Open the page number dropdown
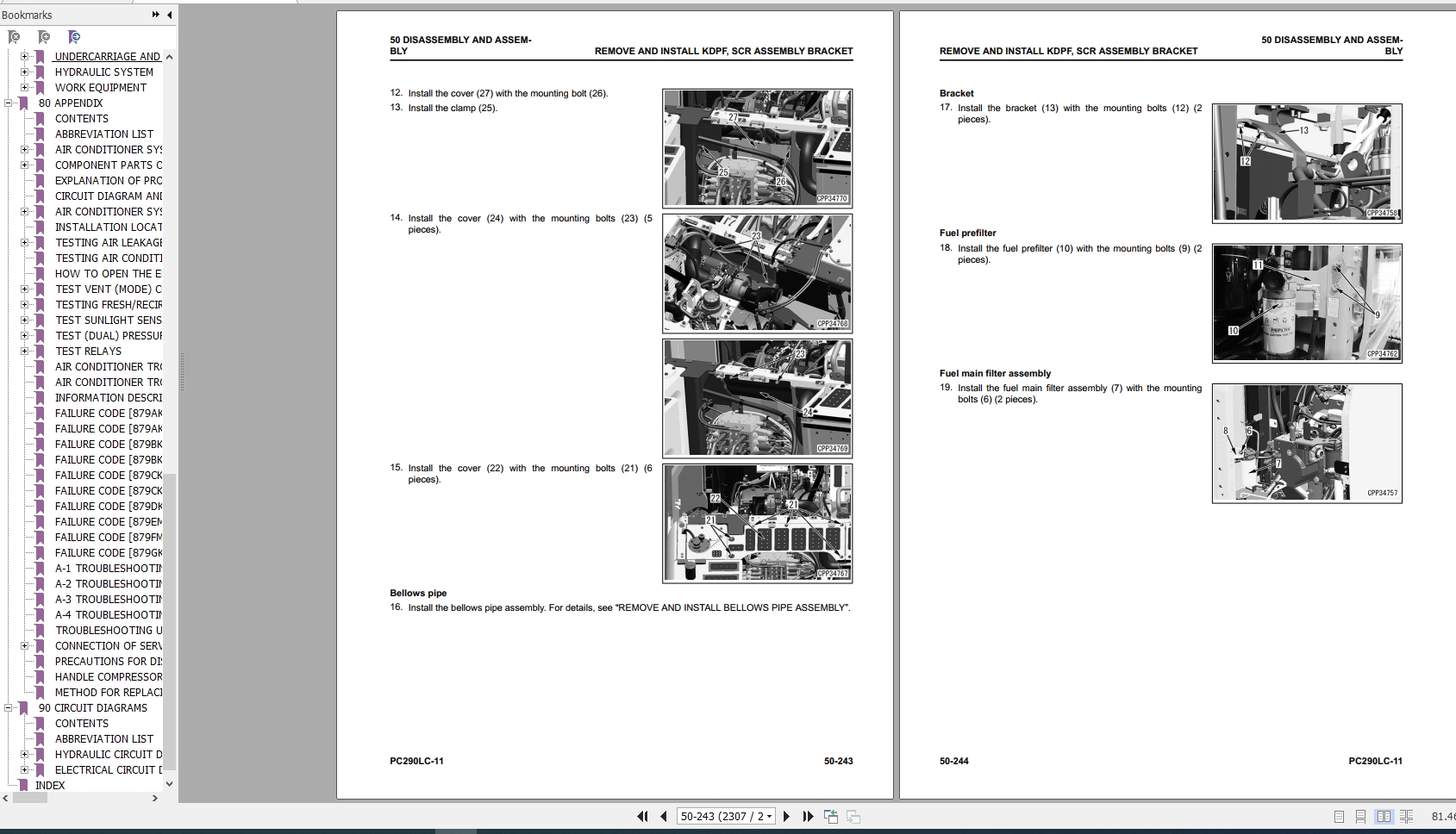 pyautogui.click(x=769, y=816)
